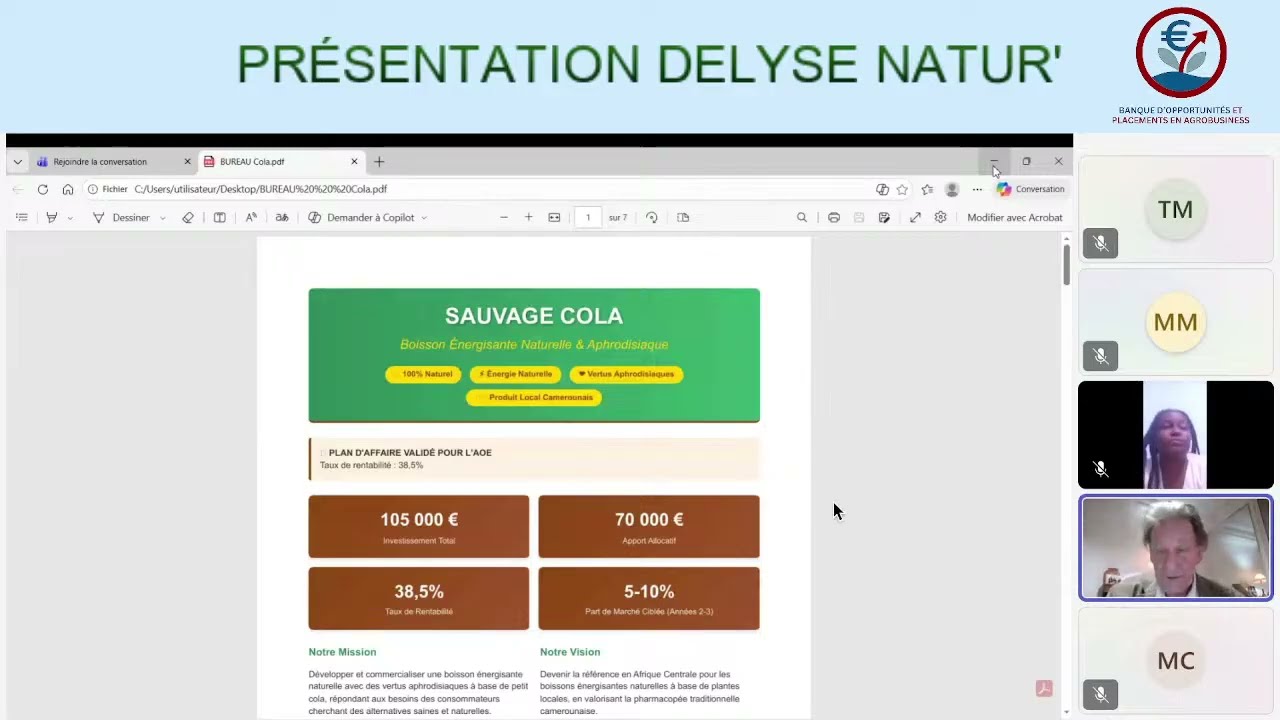
Task: Click the zoom in plus icon
Action: (528, 217)
